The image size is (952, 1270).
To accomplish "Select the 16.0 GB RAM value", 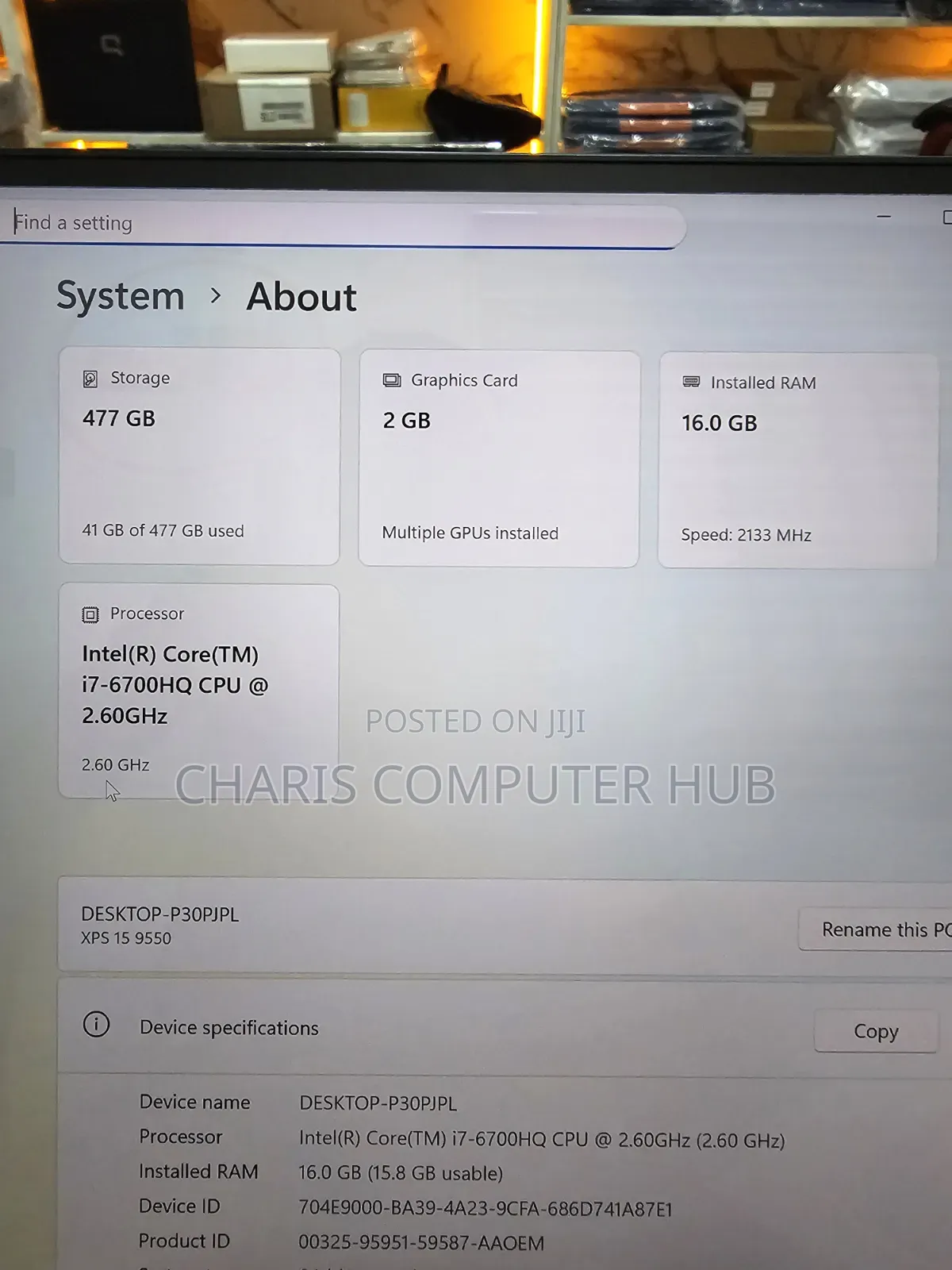I will coord(720,423).
